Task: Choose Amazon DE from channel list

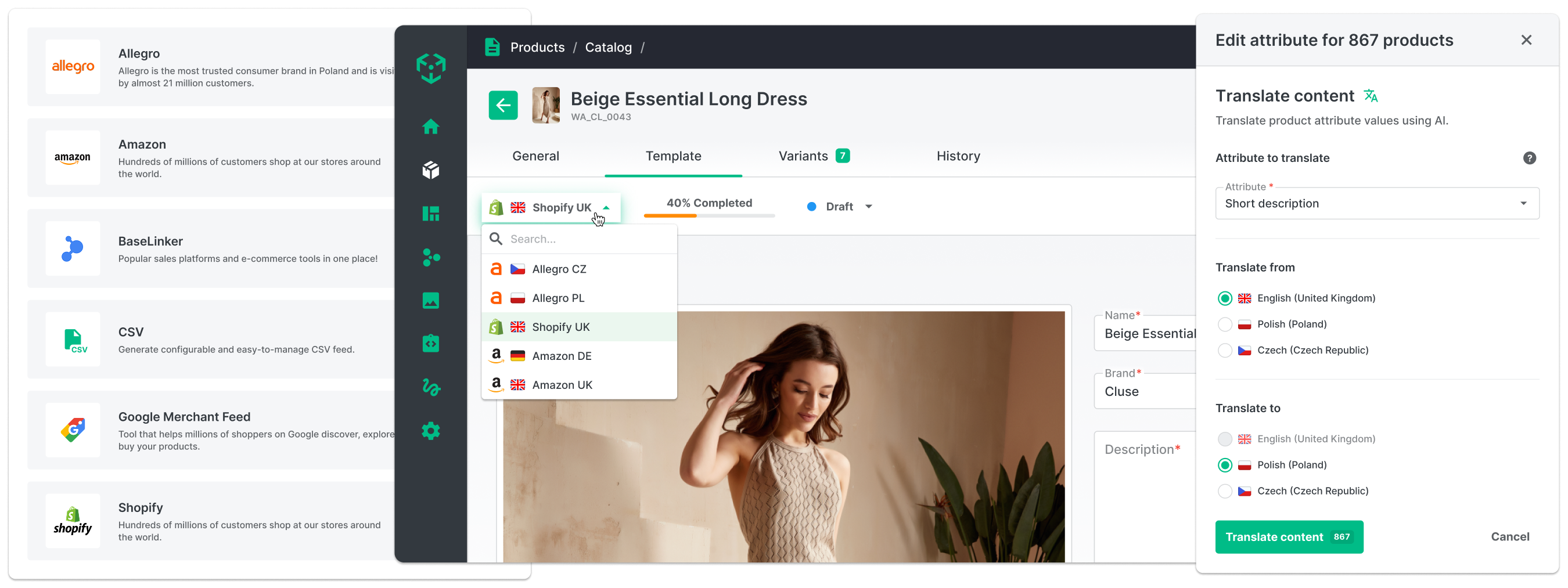Action: click(579, 355)
